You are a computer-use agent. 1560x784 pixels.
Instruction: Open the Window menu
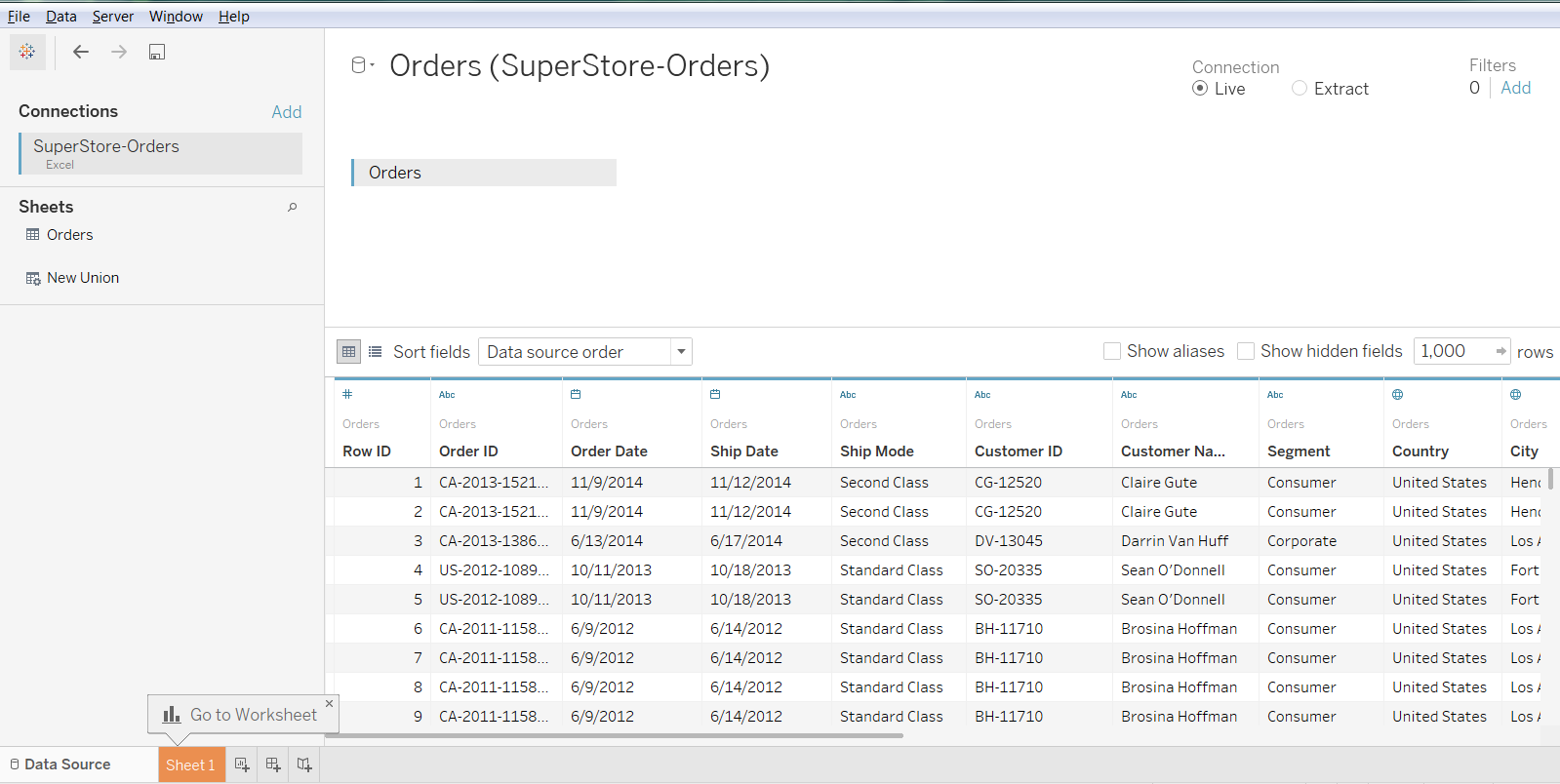click(x=176, y=17)
